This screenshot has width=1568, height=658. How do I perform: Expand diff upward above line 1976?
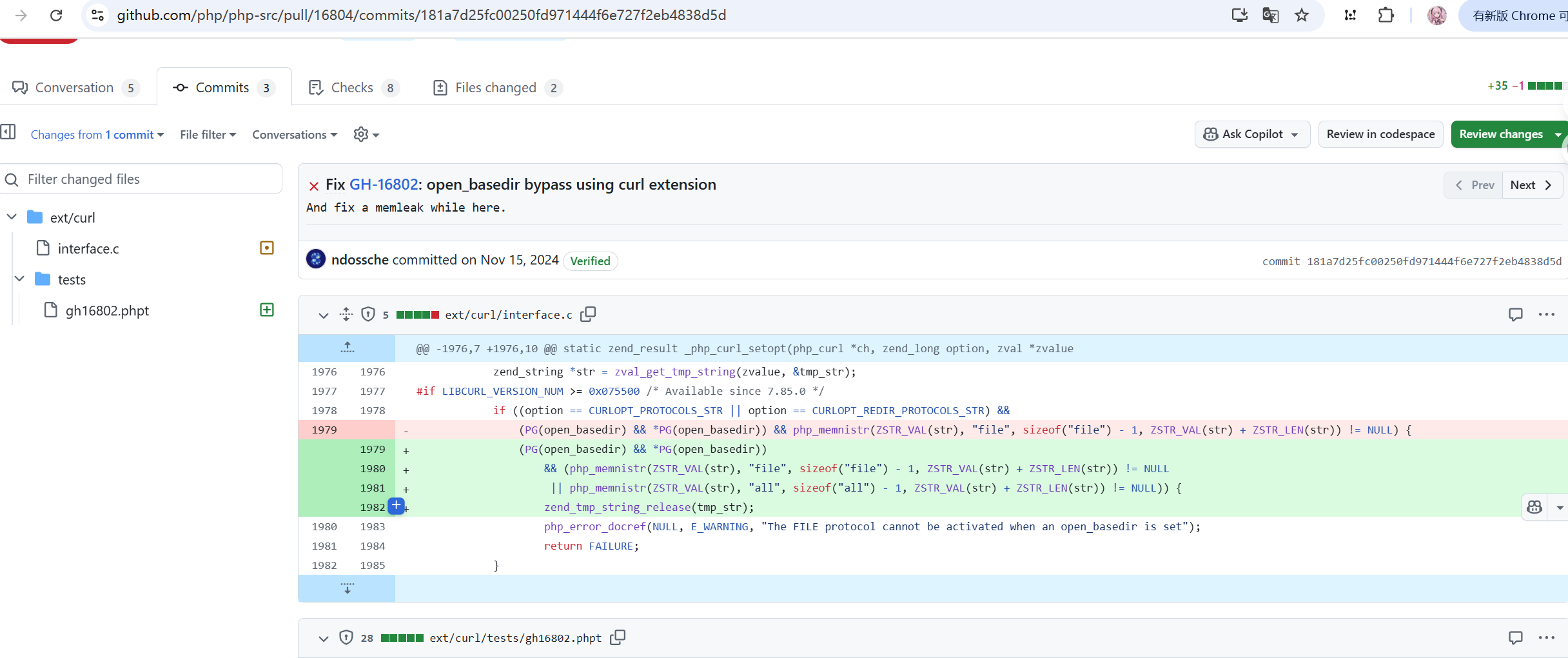pos(347,348)
